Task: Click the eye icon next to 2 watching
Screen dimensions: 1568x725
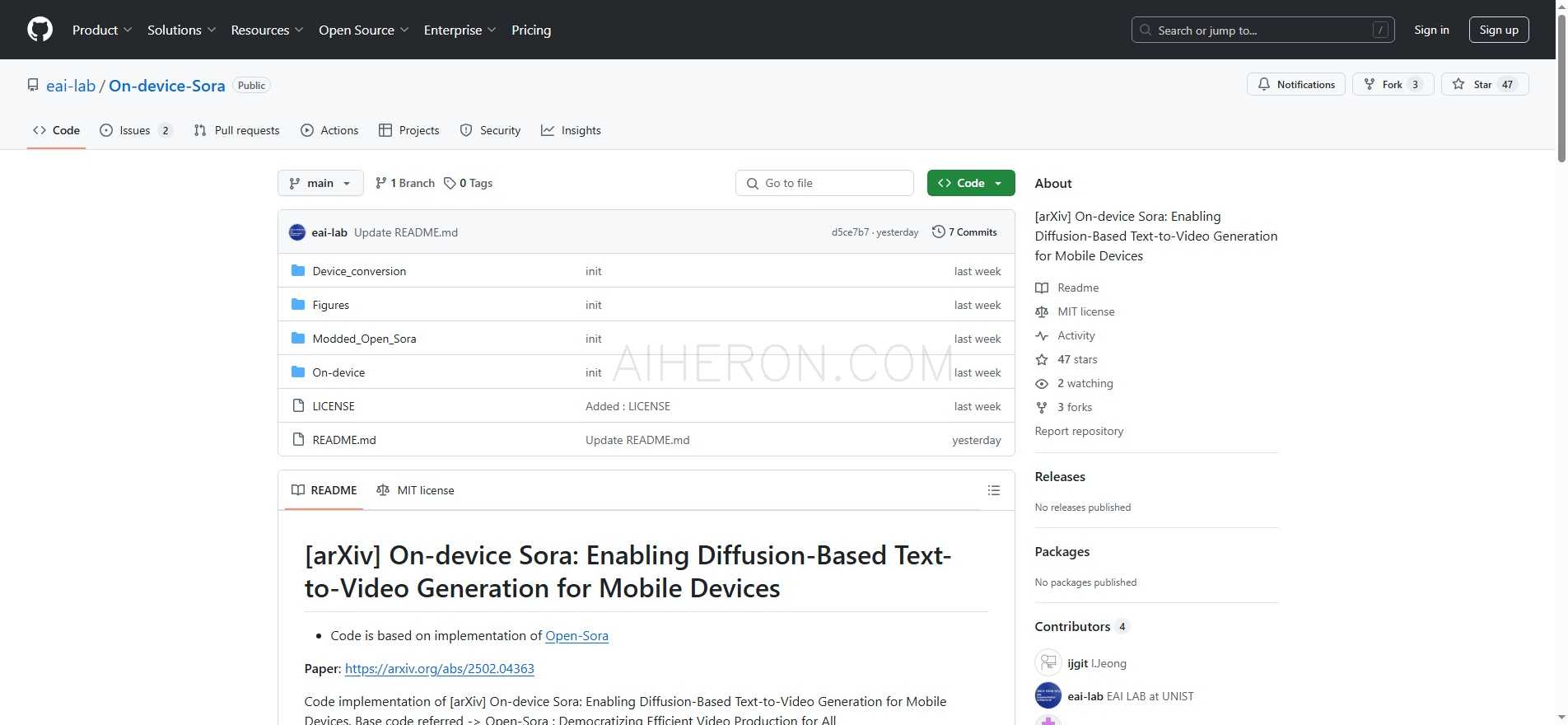Action: [x=1042, y=383]
